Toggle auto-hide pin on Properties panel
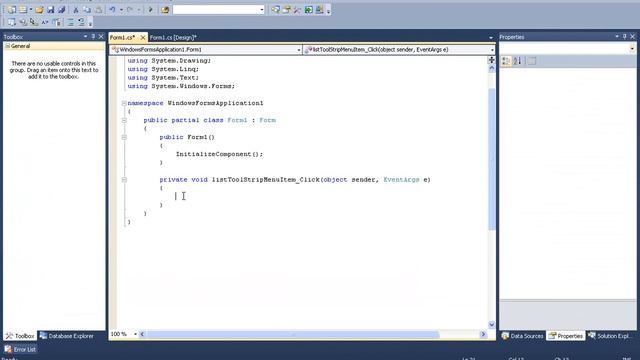The height and width of the screenshot is (360, 640). tap(624, 37)
